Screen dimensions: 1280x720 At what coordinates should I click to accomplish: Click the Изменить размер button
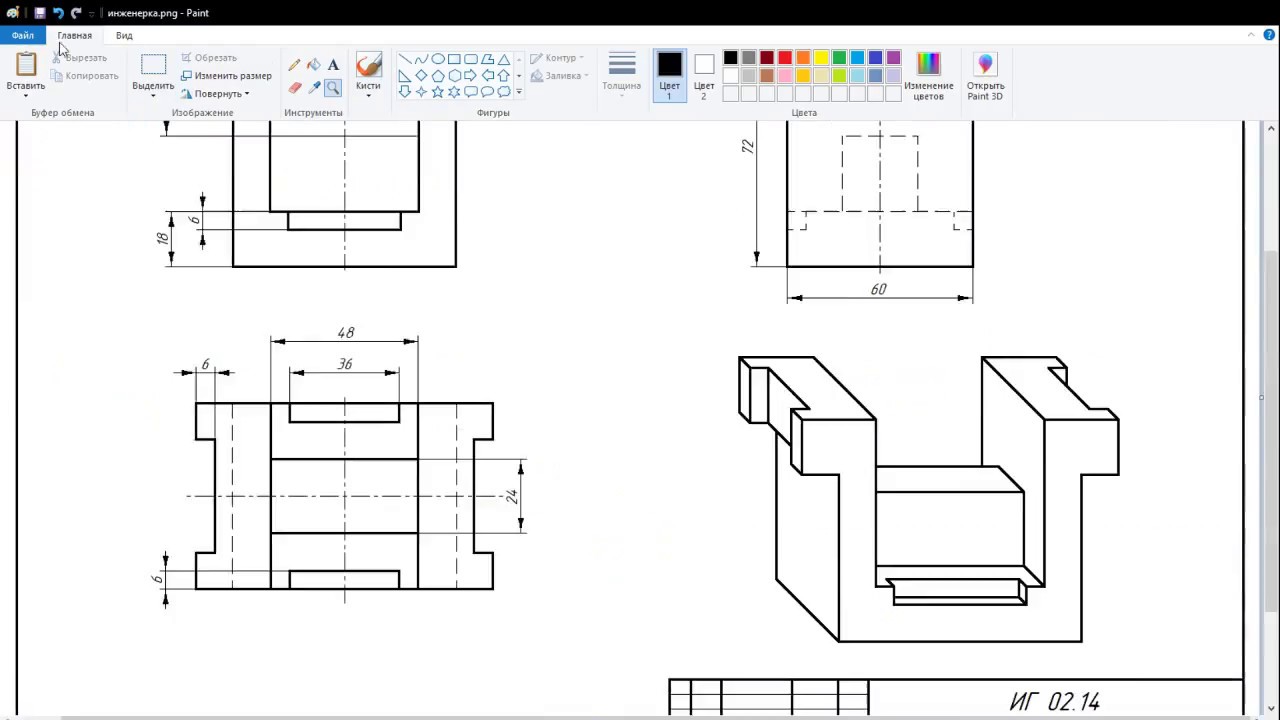pos(226,76)
